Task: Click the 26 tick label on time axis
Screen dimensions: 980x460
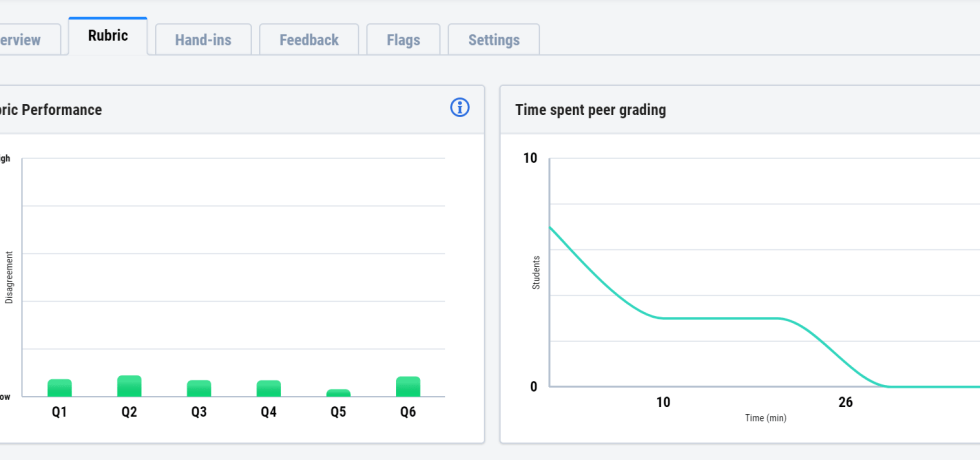Action: tap(845, 402)
